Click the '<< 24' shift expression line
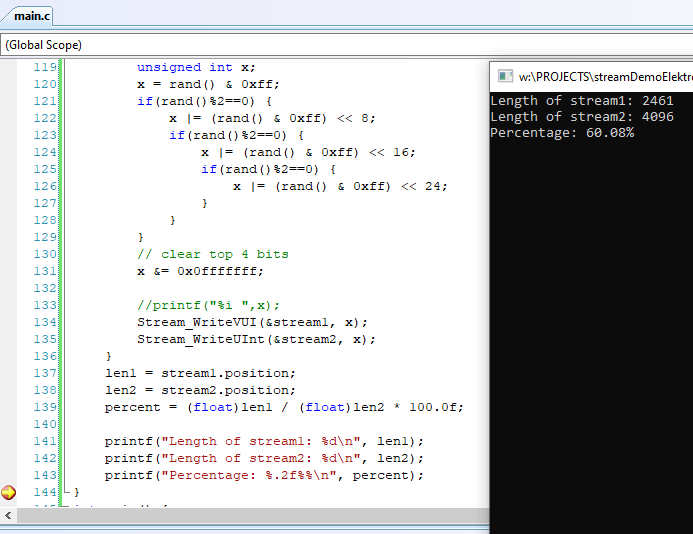Viewport: 693px width, 534px height. 340,186
